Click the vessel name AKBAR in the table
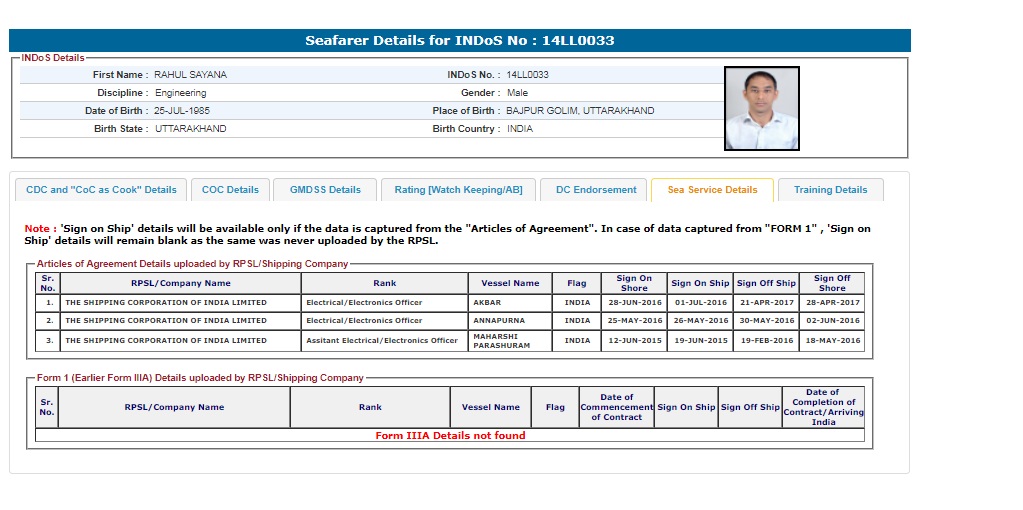 [x=487, y=303]
